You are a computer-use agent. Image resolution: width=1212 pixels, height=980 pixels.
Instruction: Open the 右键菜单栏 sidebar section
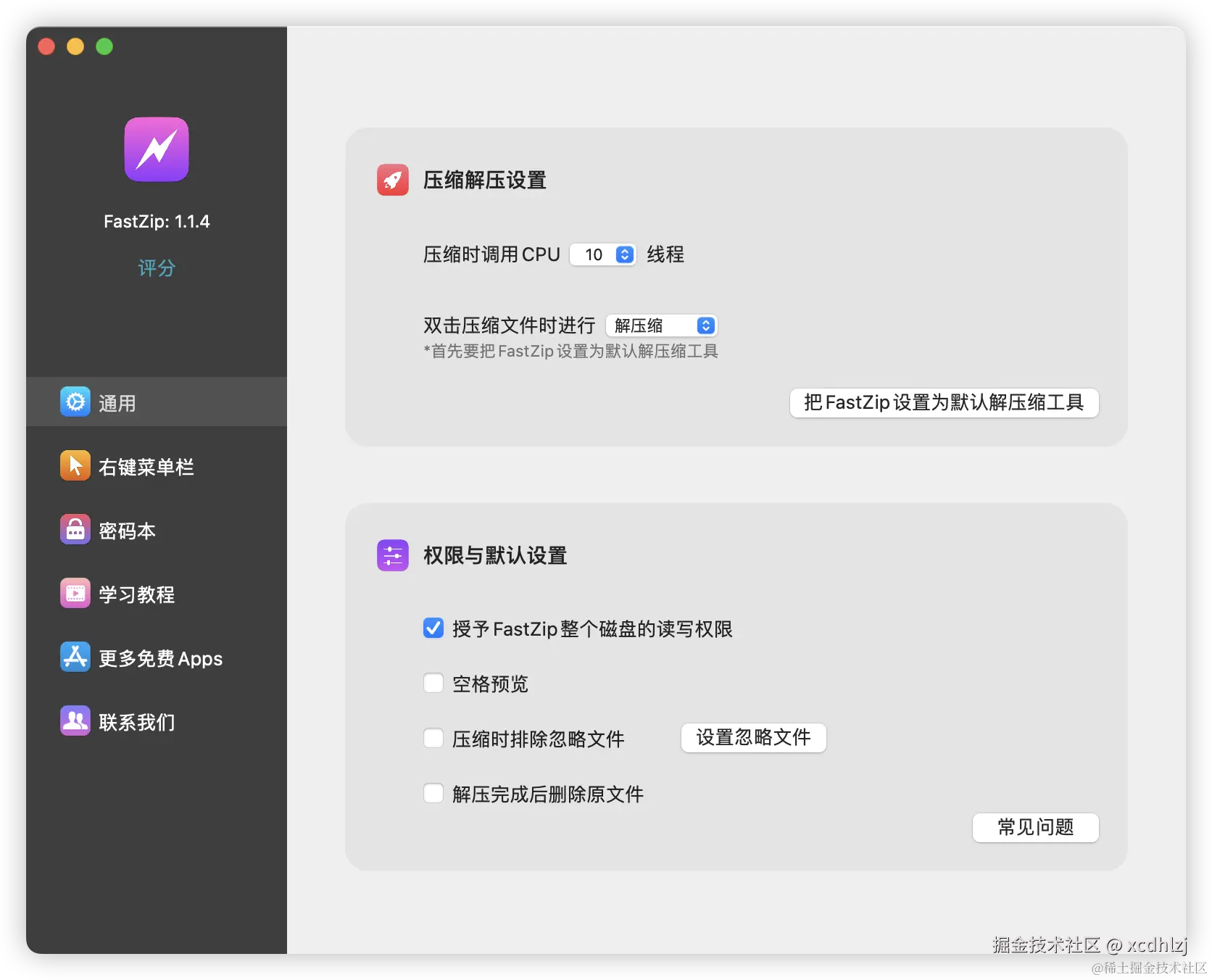(x=157, y=465)
